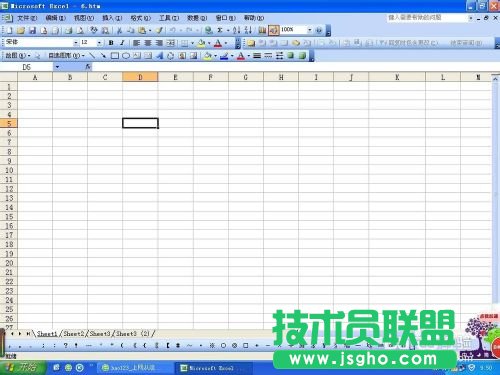Sort descending with the Z-A icon
This screenshot has width=500, height=375.
[248, 30]
